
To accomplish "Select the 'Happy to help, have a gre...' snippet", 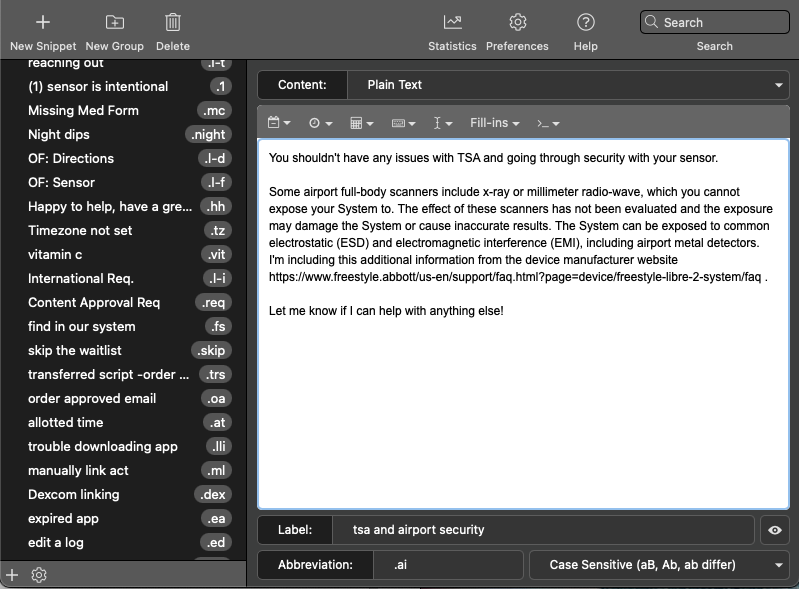I will [x=123, y=206].
